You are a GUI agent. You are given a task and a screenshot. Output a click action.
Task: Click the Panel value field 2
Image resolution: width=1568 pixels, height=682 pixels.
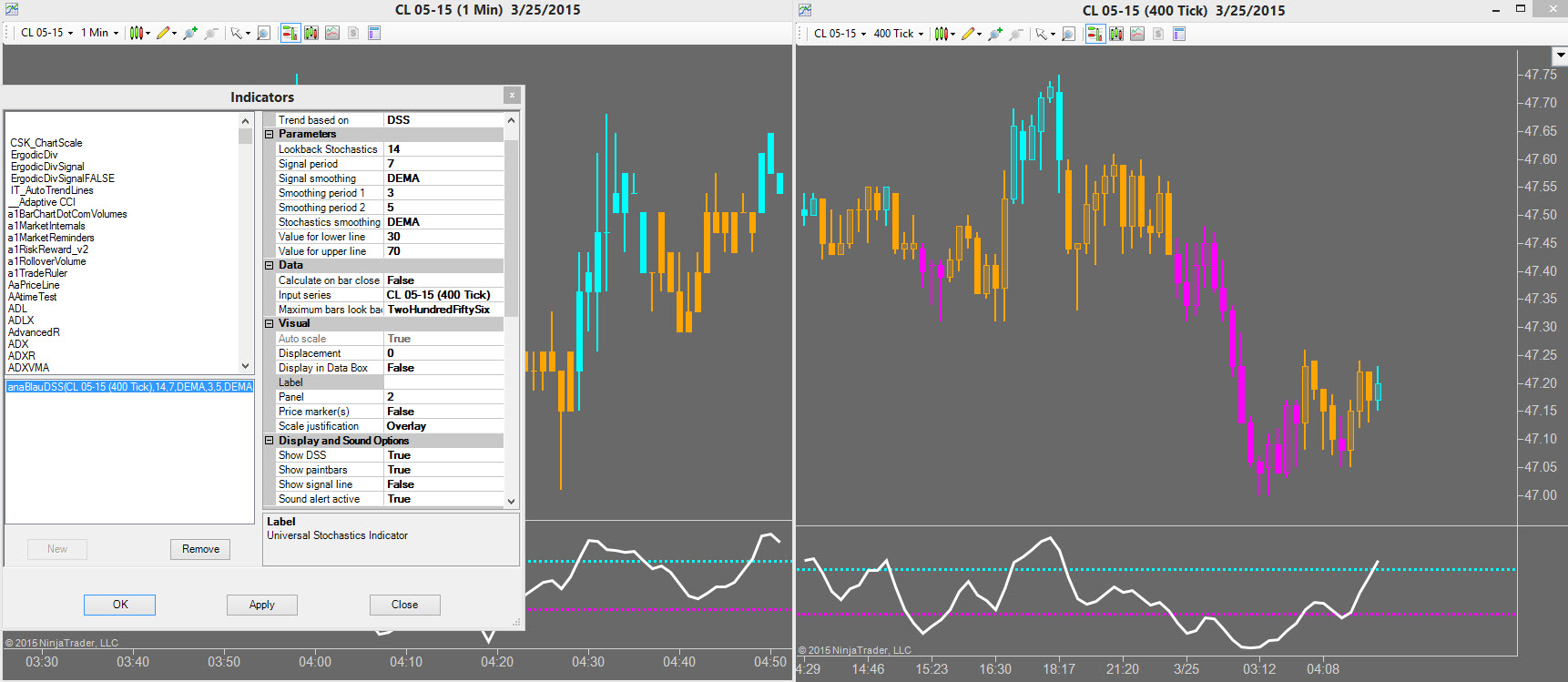coord(443,397)
